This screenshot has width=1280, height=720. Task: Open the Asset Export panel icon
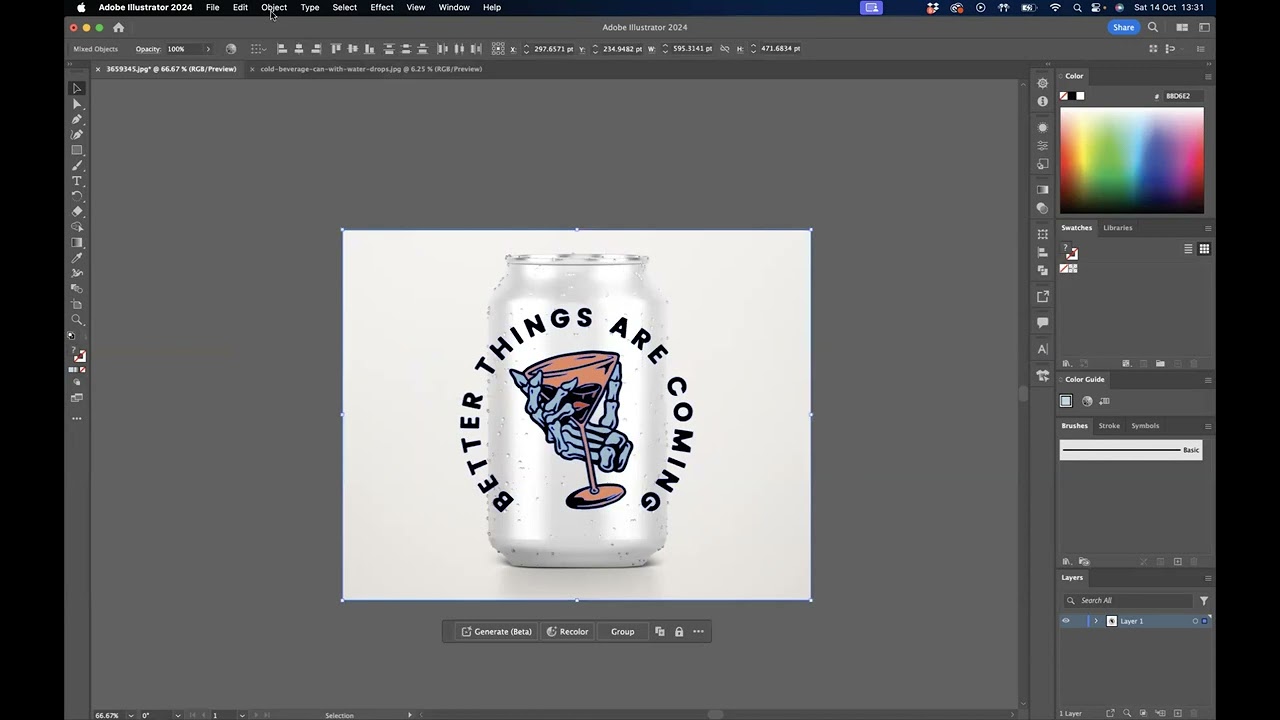(1043, 296)
